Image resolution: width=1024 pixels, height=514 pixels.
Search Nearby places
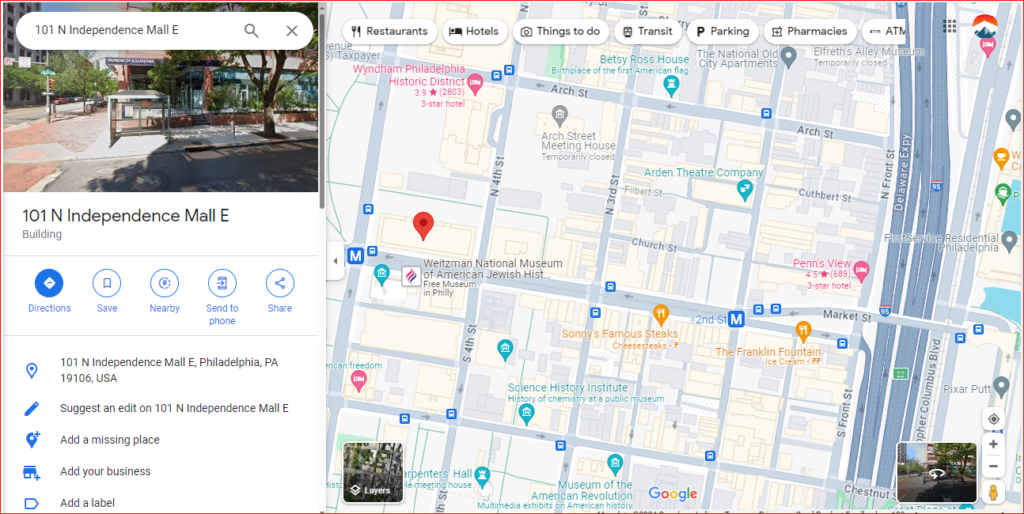tap(165, 291)
